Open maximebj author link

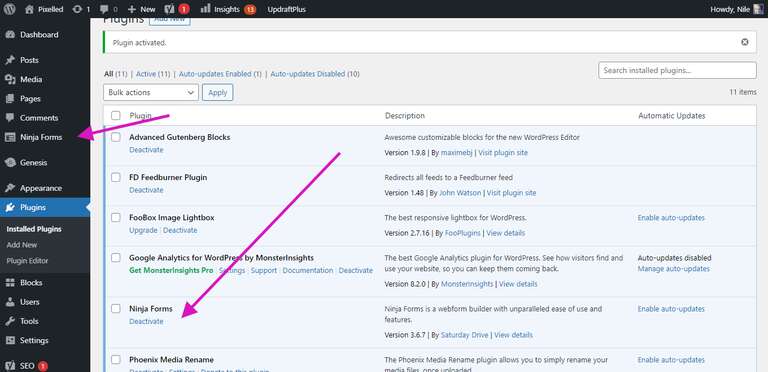456,153
